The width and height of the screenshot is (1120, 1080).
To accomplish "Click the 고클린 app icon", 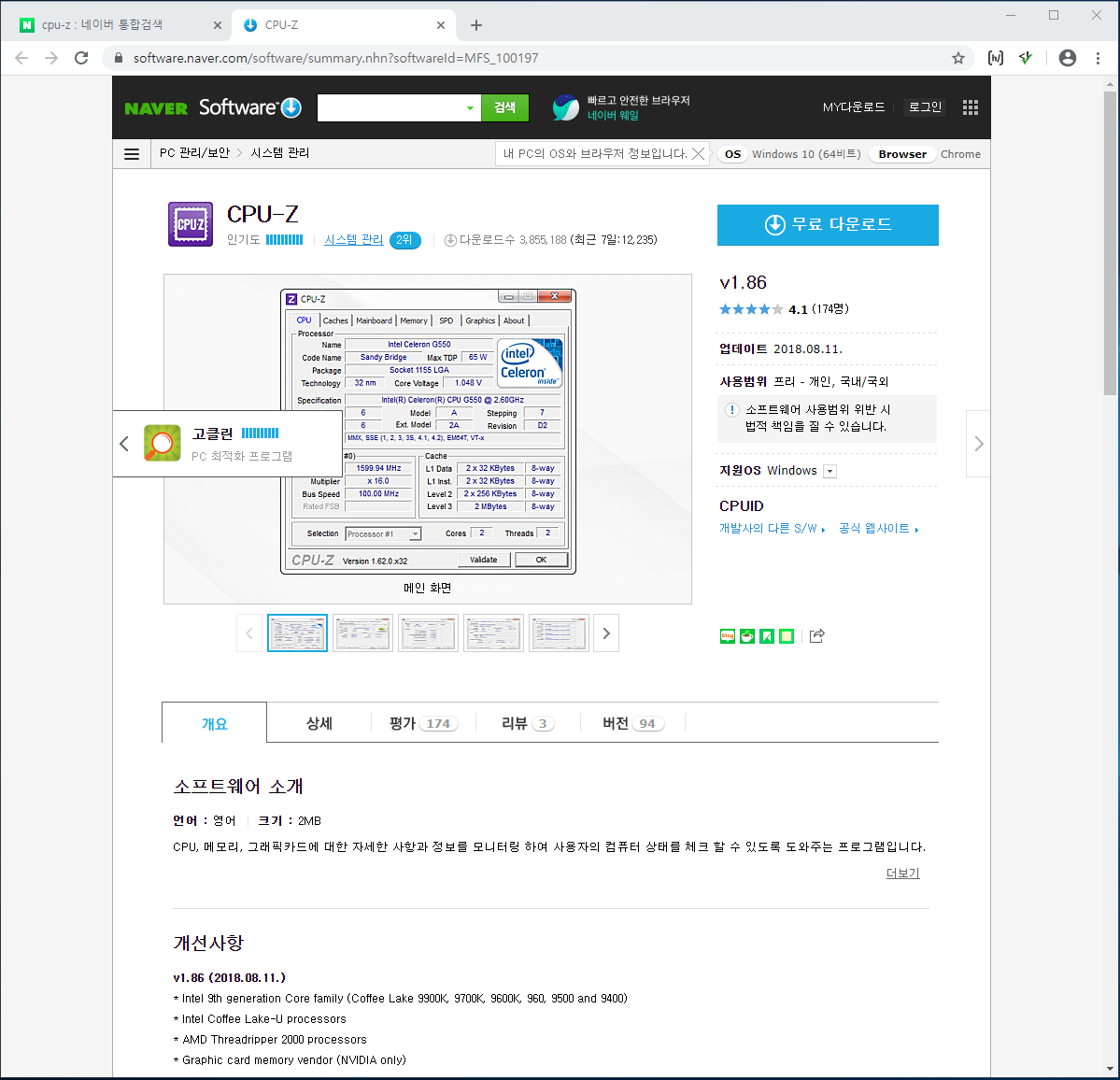I will pos(163,443).
